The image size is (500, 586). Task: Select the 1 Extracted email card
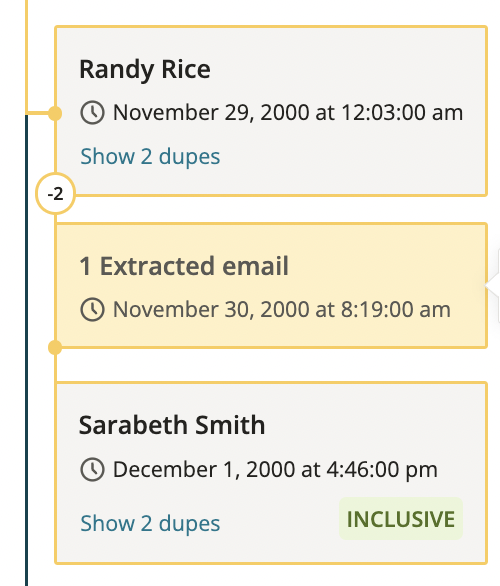(x=271, y=286)
